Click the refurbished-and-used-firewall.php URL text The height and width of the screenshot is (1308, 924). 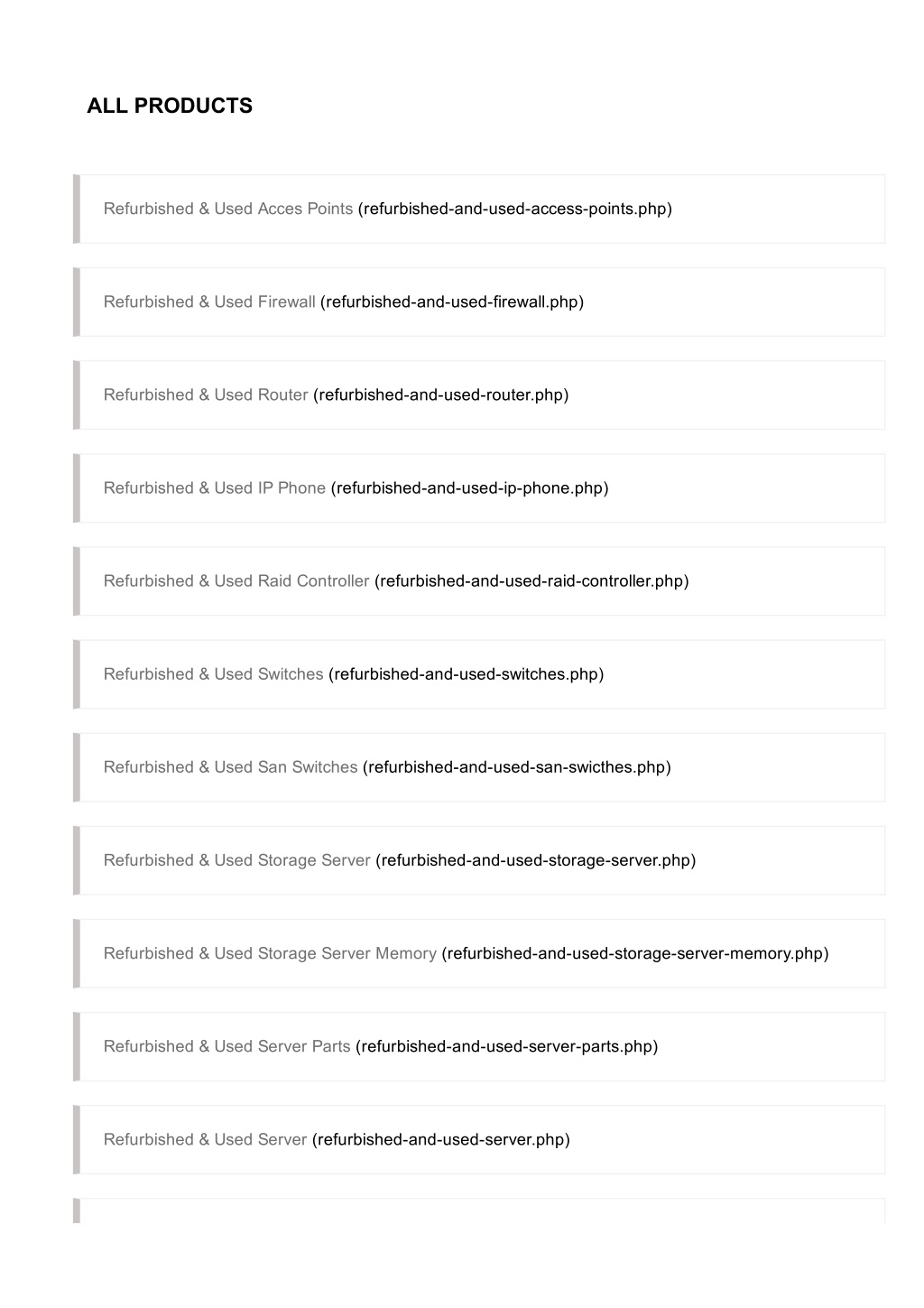tap(452, 301)
